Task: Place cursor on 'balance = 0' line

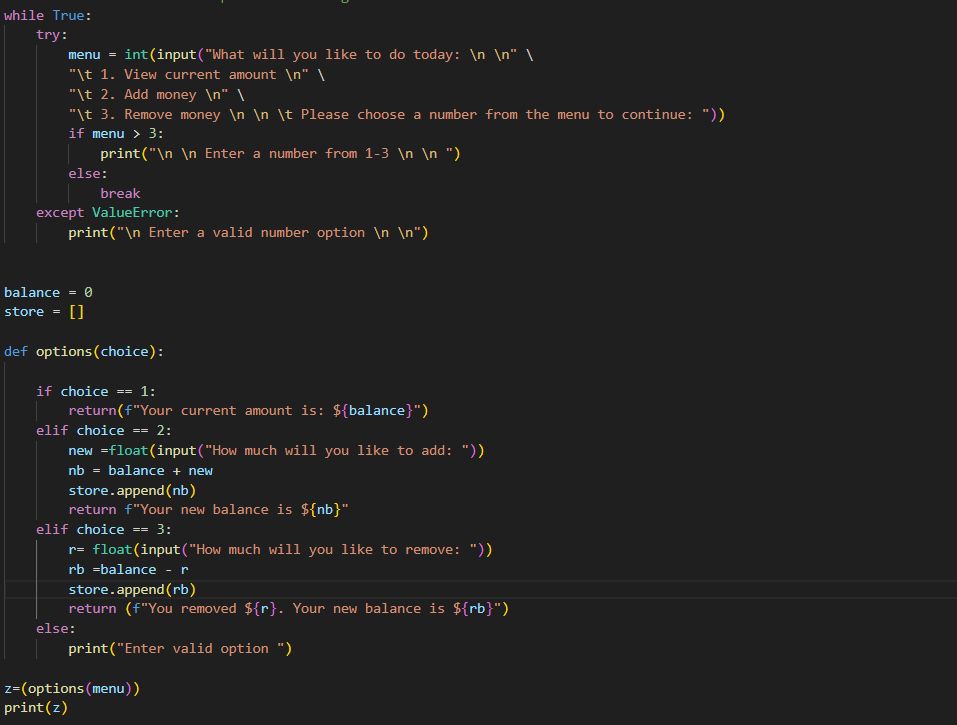Action: 48,292
